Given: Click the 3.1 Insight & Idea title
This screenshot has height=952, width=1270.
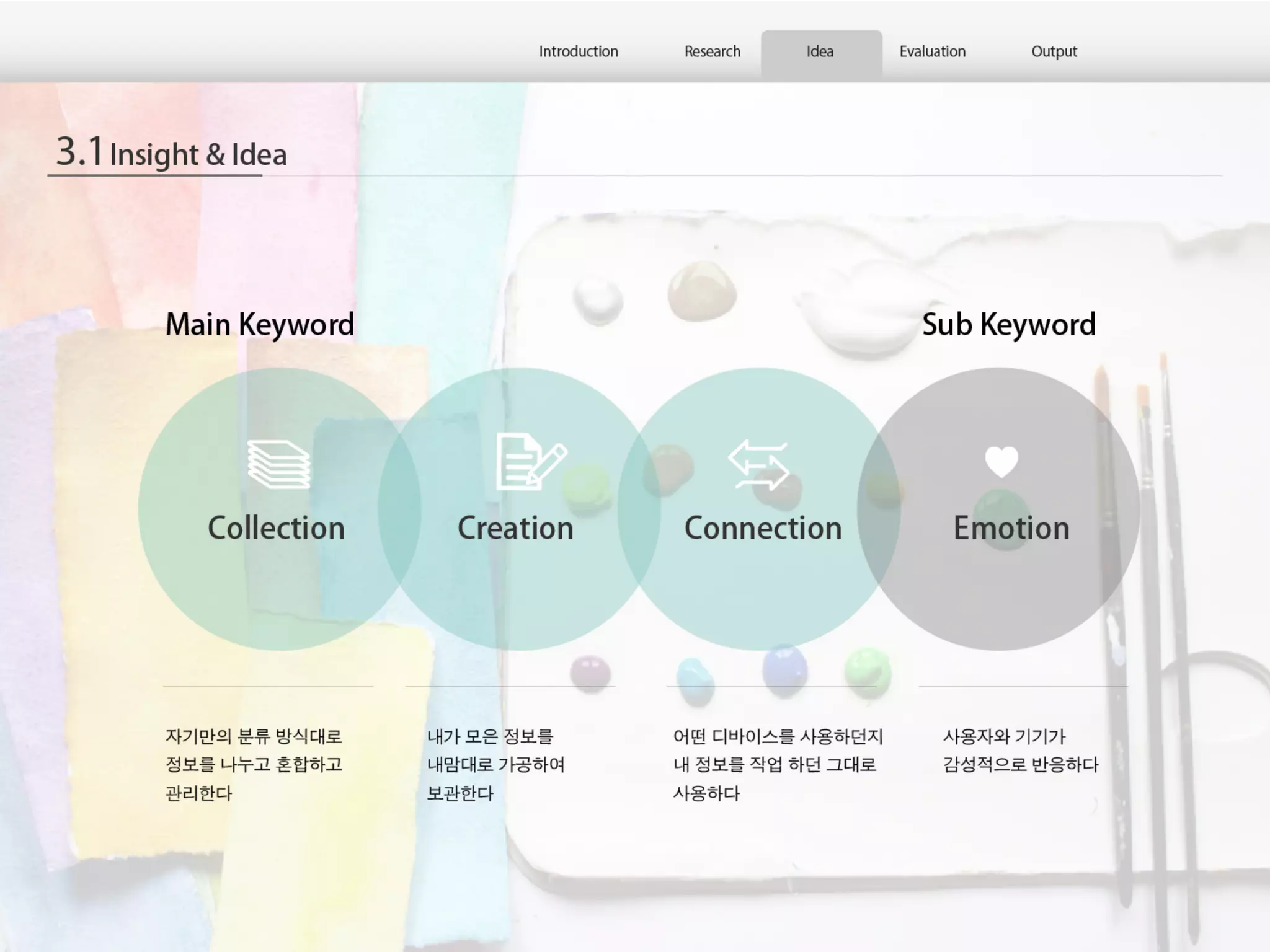Looking at the screenshot, I should coord(172,152).
